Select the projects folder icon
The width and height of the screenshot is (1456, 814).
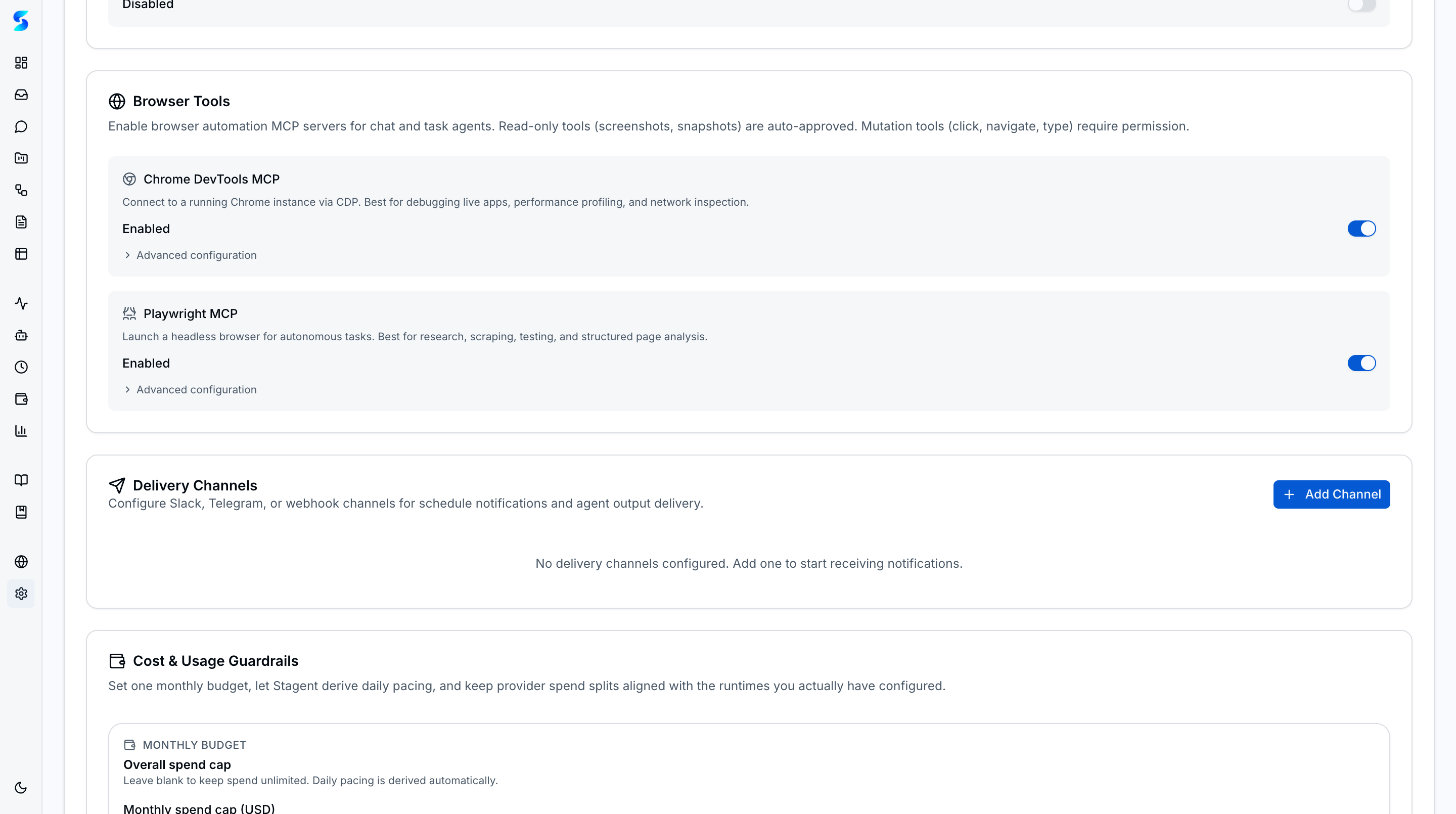[21, 158]
